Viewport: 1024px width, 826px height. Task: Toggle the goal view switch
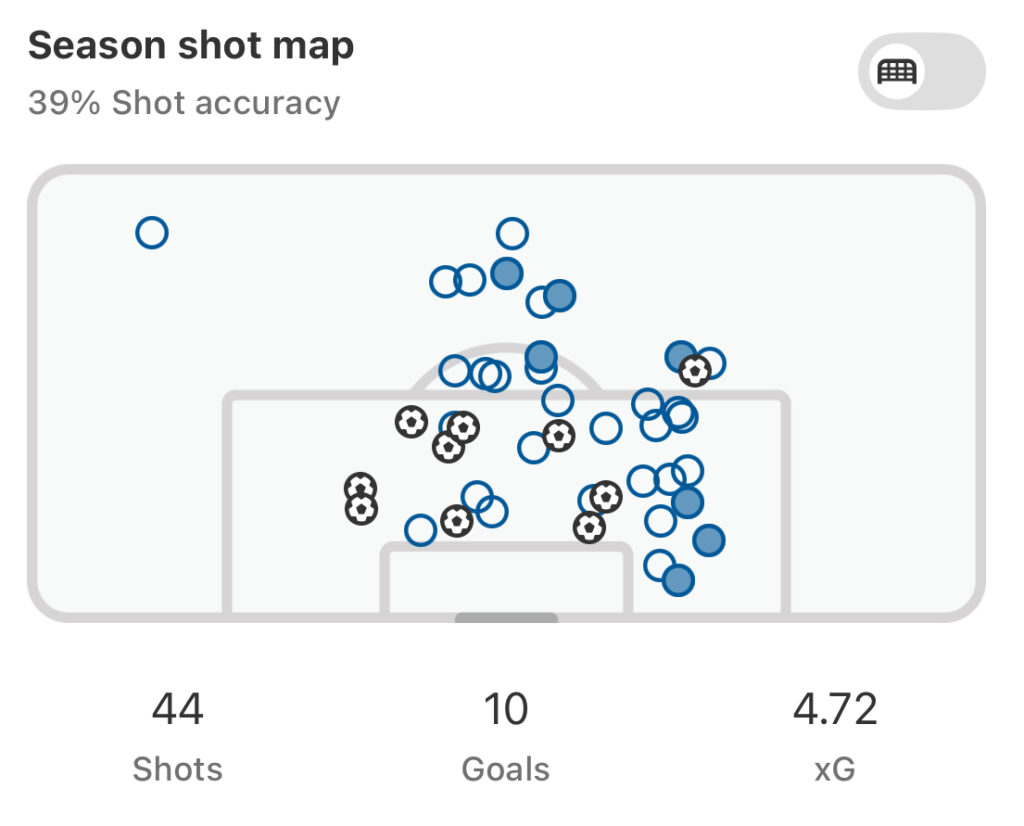point(921,72)
